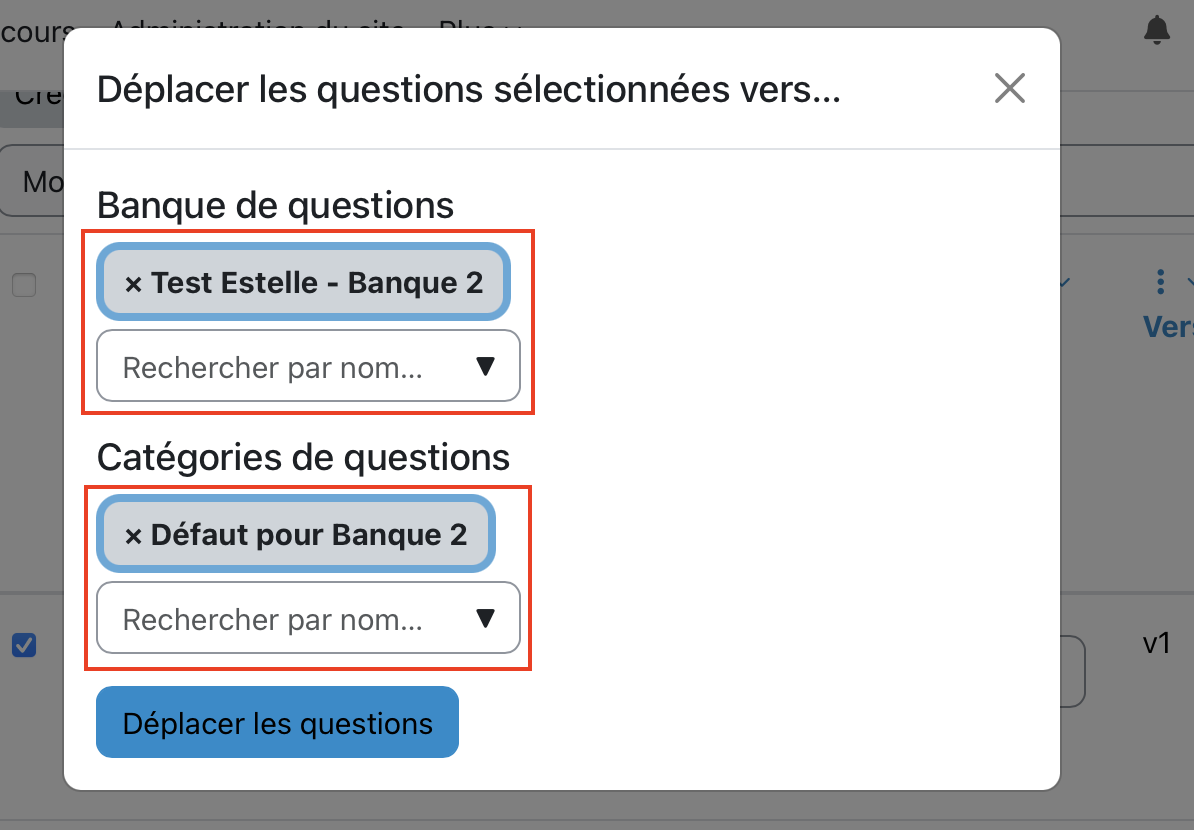Viewport: 1194px width, 830px height.
Task: Click the Banque de questions label
Action: (x=275, y=206)
